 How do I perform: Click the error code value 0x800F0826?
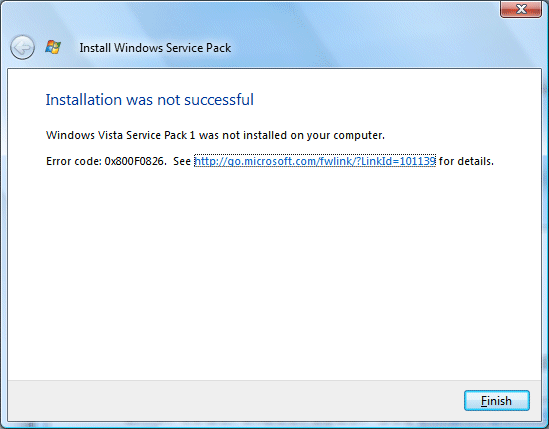[x=135, y=161]
